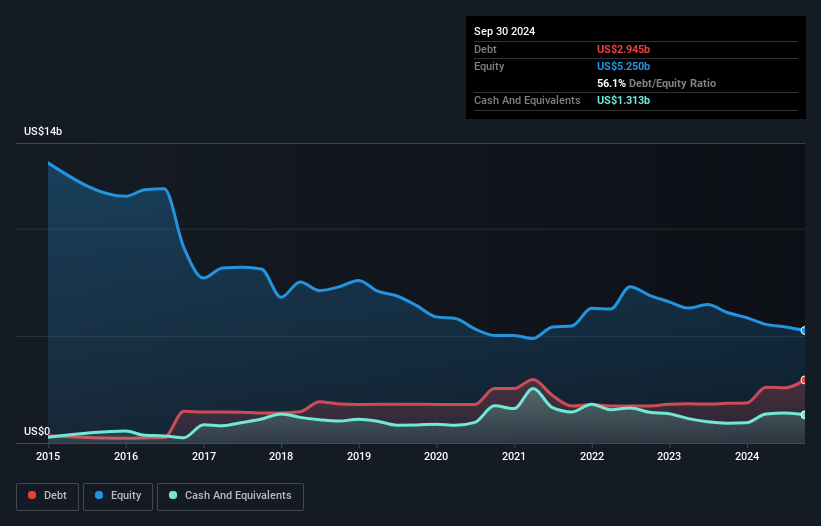This screenshot has width=821, height=526.
Task: Select the teal Cash endpoint marker
Action: click(x=804, y=415)
